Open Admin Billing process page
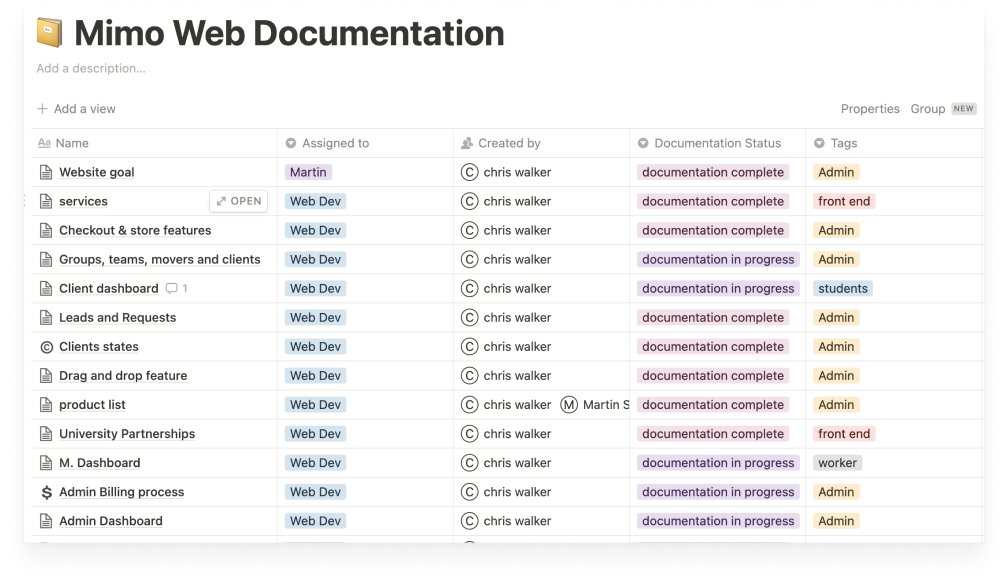The height and width of the screenshot is (583, 1008). coord(122,492)
